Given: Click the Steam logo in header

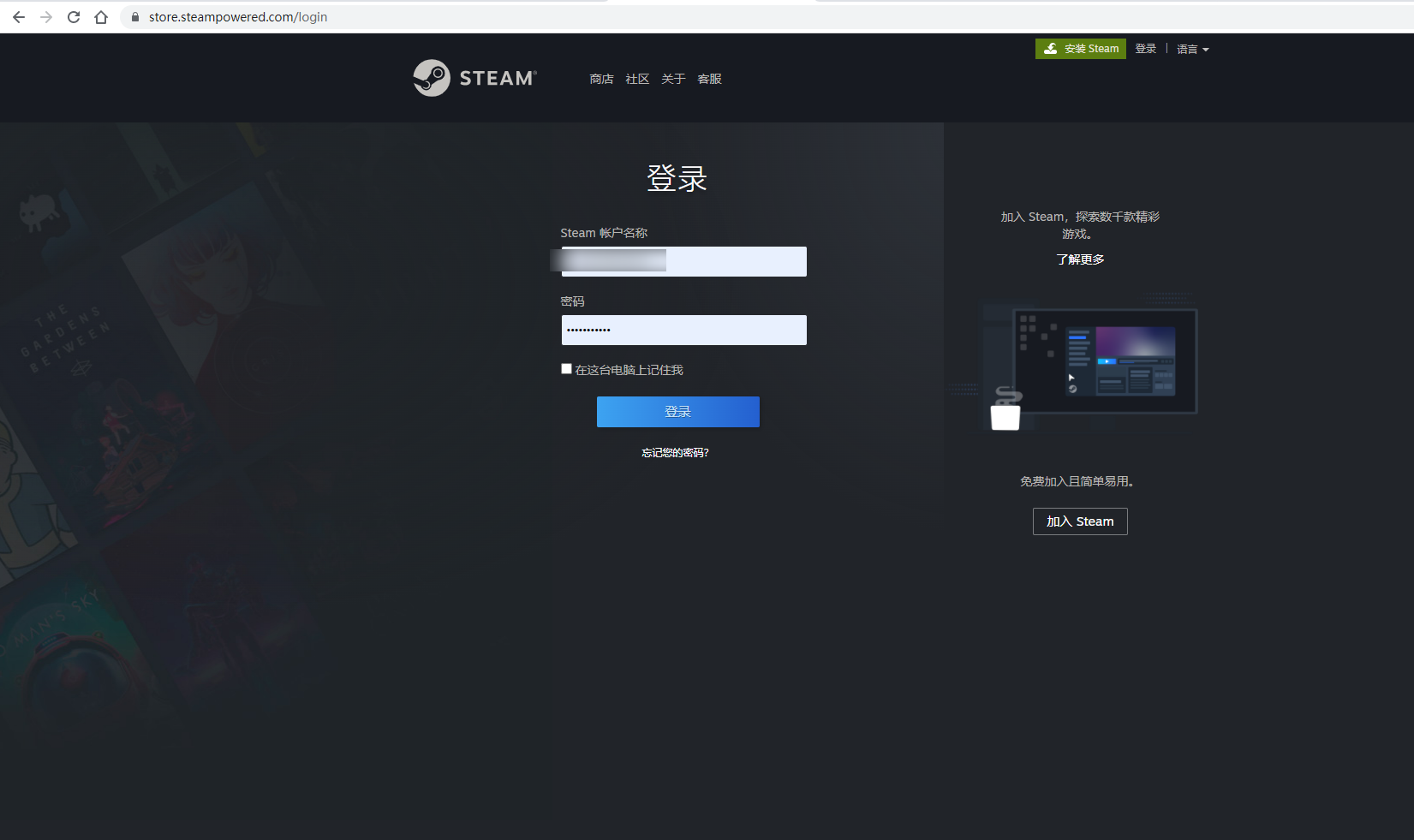Looking at the screenshot, I should click(475, 78).
